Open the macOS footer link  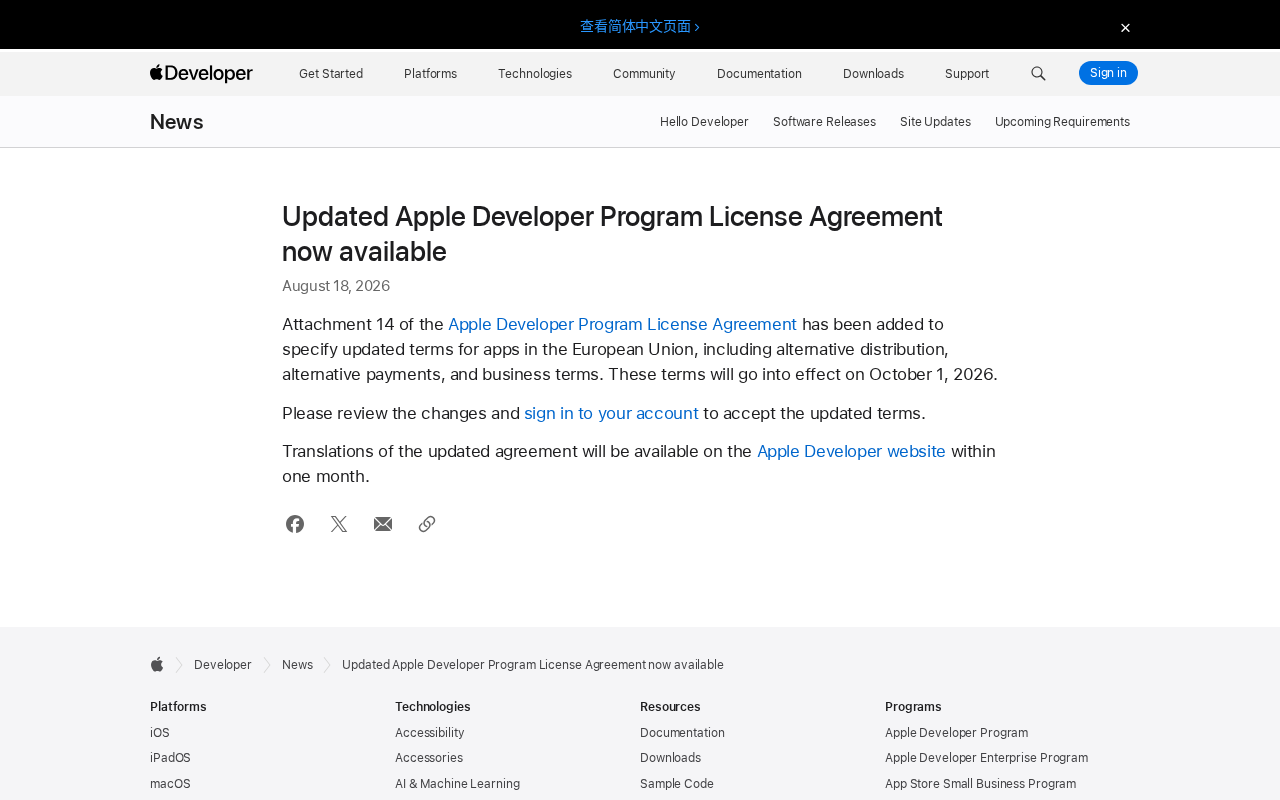pyautogui.click(x=170, y=784)
